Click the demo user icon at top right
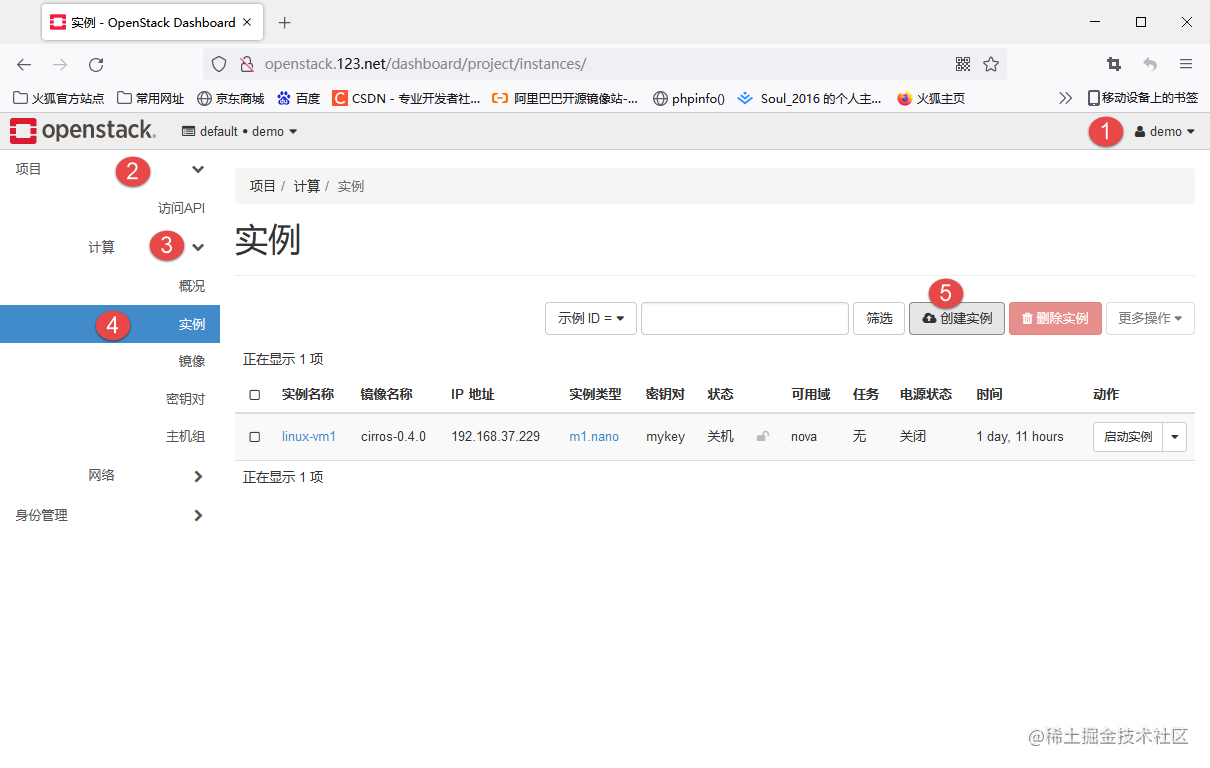Screen dimensions: 1210x768 1141,131
